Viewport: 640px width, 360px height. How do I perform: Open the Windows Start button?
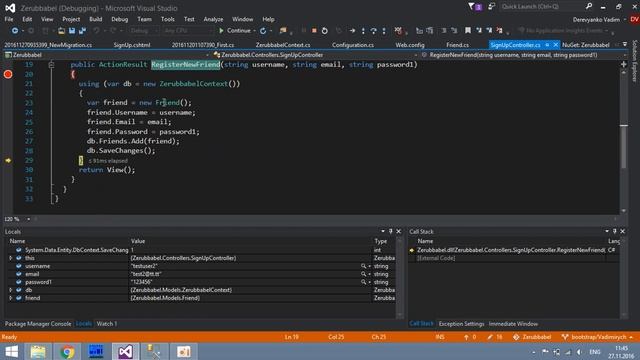coord(12,351)
